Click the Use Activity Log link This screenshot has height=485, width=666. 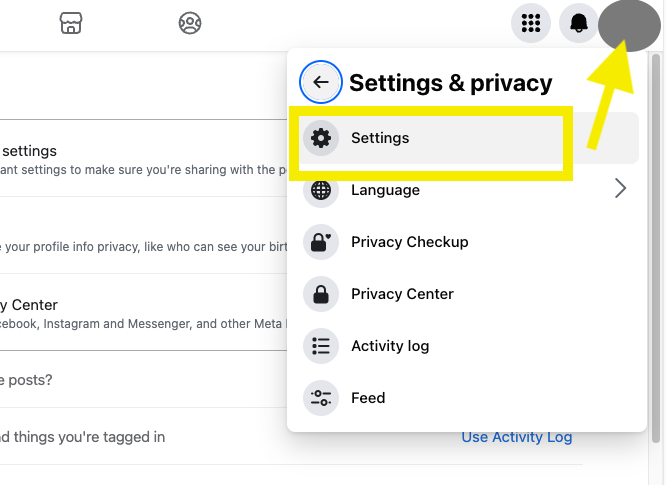[516, 437]
